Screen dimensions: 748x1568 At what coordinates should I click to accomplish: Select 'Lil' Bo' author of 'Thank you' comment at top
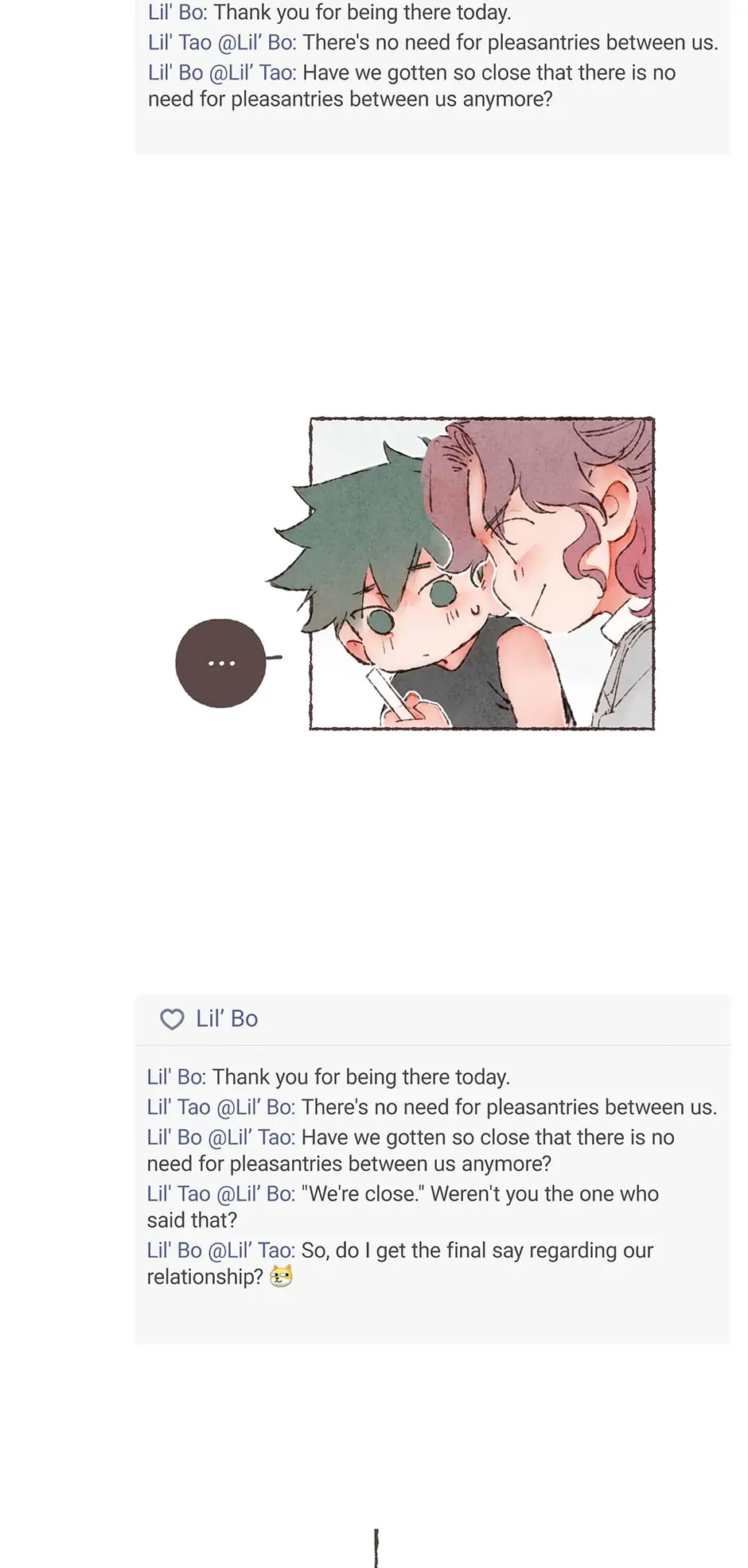pos(177,13)
